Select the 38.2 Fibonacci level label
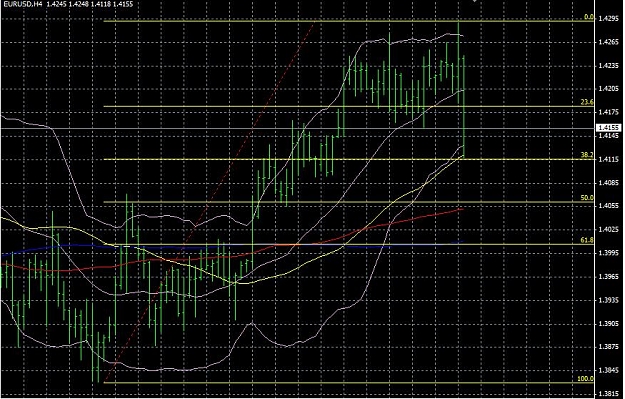Viewport: 625px width, 399px height. pyautogui.click(x=587, y=155)
